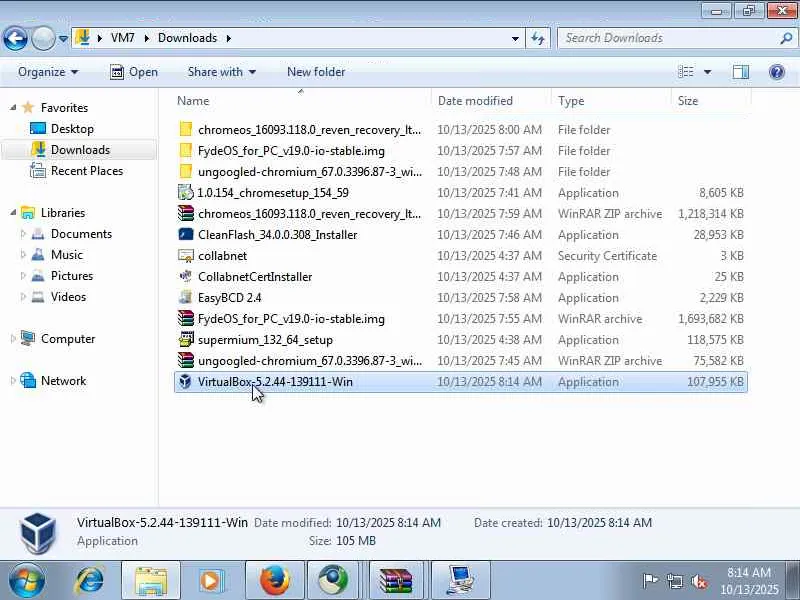This screenshot has height=600, width=800.
Task: Open the recent pages dropdown arrow
Action: [63, 38]
